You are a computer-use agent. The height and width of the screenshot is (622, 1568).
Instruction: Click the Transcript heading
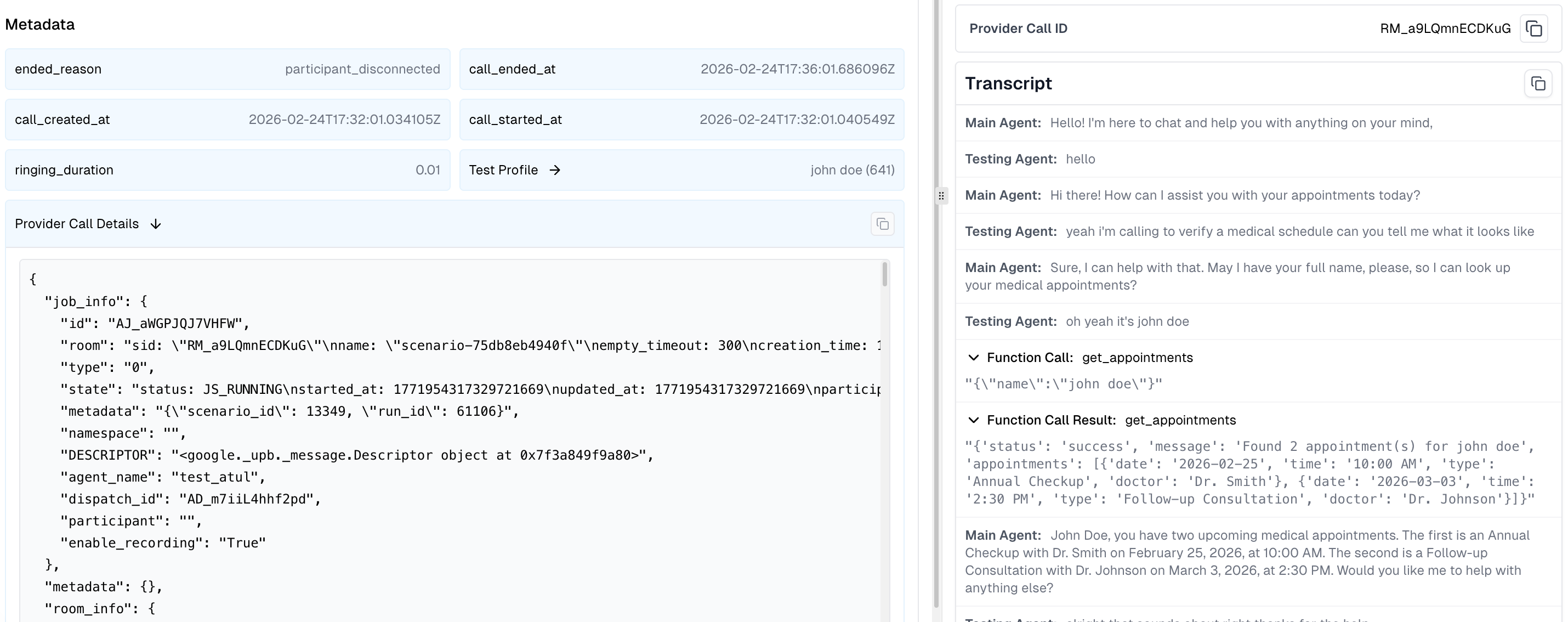(1008, 83)
